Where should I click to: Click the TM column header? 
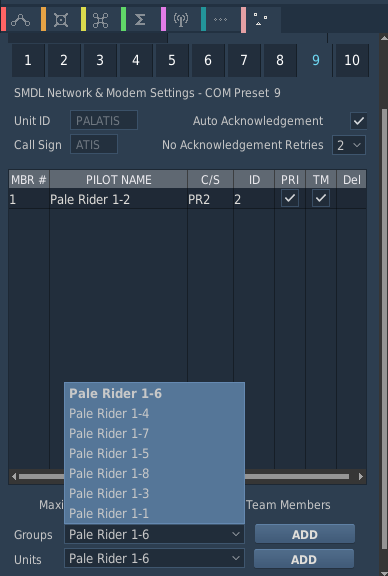click(321, 180)
